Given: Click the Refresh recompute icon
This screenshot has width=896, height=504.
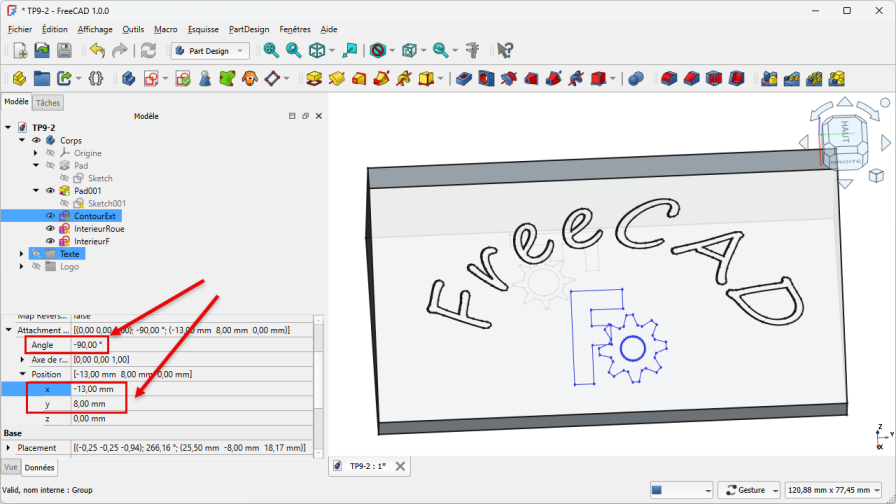Looking at the screenshot, I should (148, 50).
